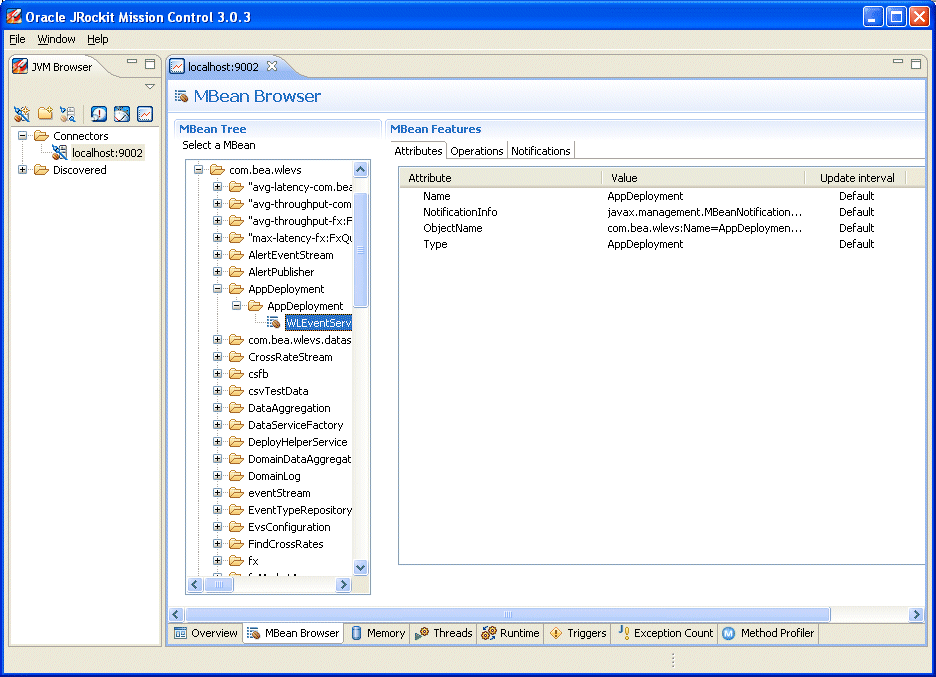Viewport: 936px width, 677px height.
Task: Start the Memory Leak Detector tool icon
Action: point(98,113)
